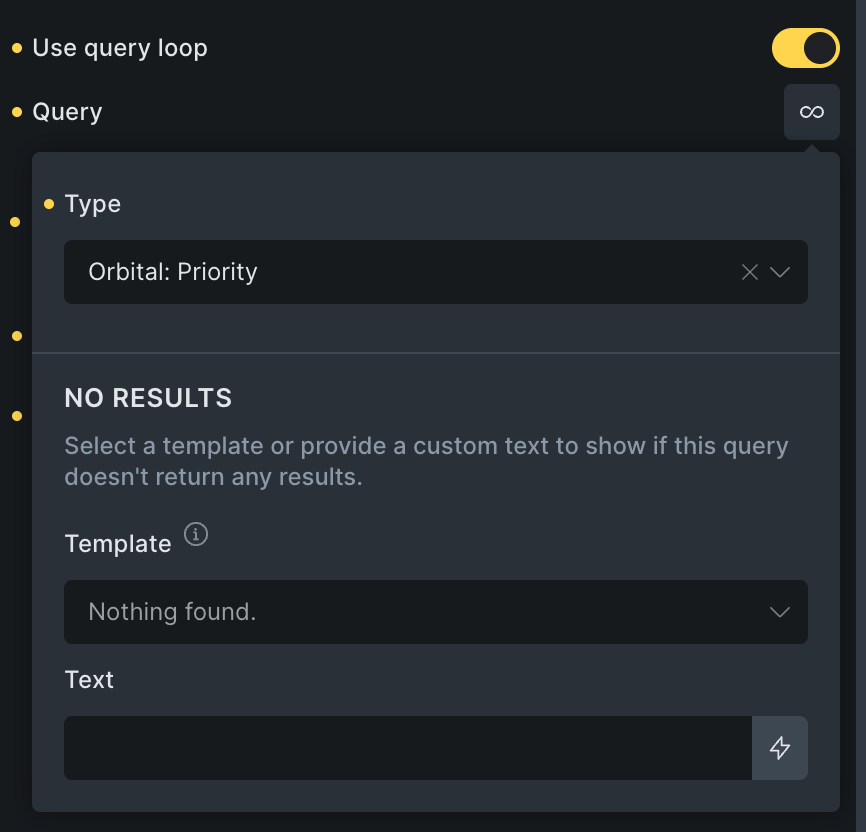Click the Query setting label
The height and width of the screenshot is (832, 866).
coord(67,112)
